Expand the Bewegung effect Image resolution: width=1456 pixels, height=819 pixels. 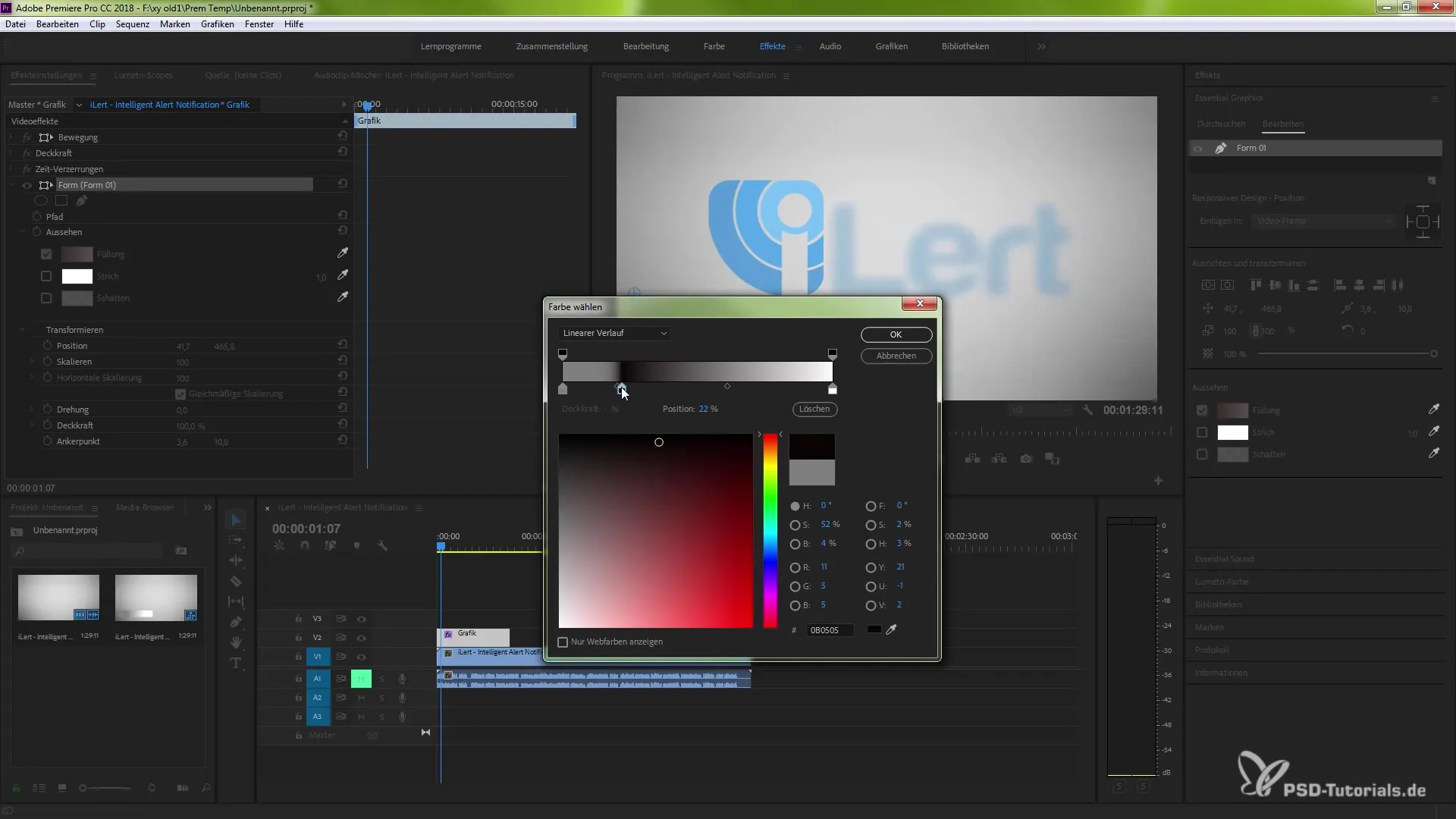pyautogui.click(x=11, y=137)
